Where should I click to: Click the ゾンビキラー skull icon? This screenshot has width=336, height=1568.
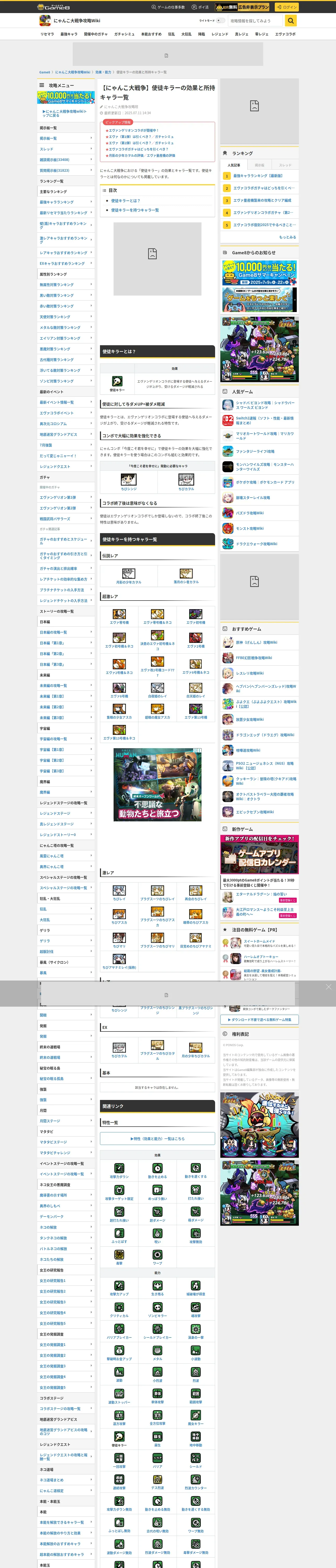[157, 1307]
